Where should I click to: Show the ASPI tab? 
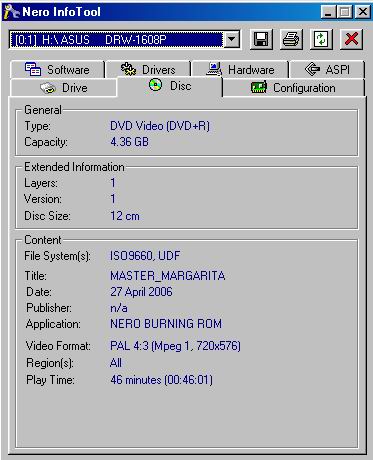[x=327, y=70]
